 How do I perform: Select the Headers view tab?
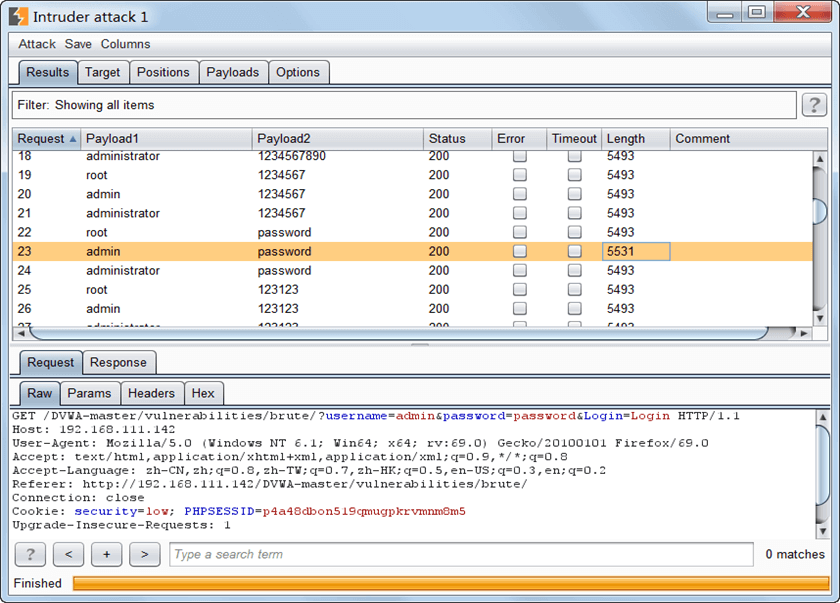pos(152,393)
